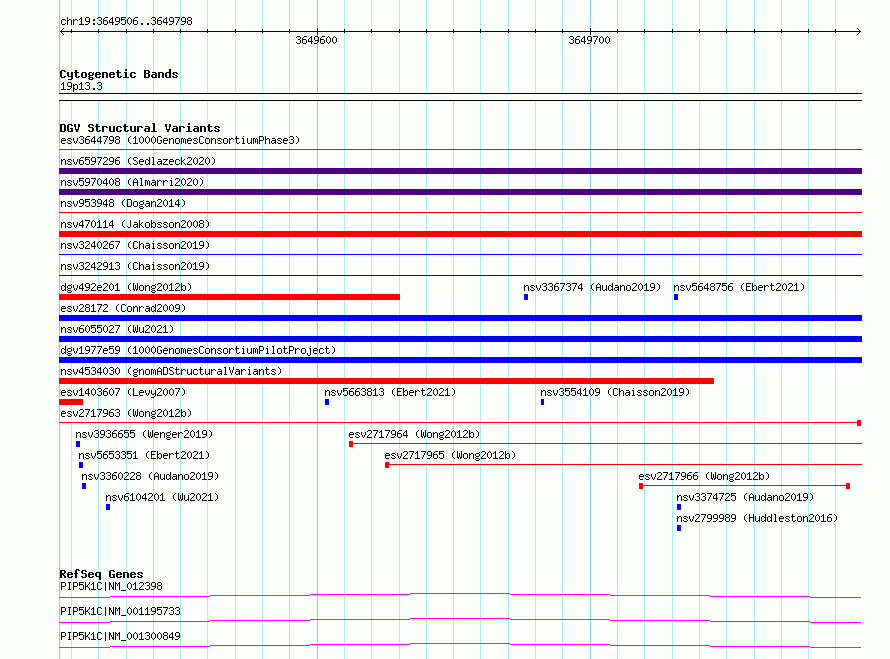Click the red bar of dgv492e201 Wong2012b
Viewport: 890px width, 659px height.
[229, 297]
